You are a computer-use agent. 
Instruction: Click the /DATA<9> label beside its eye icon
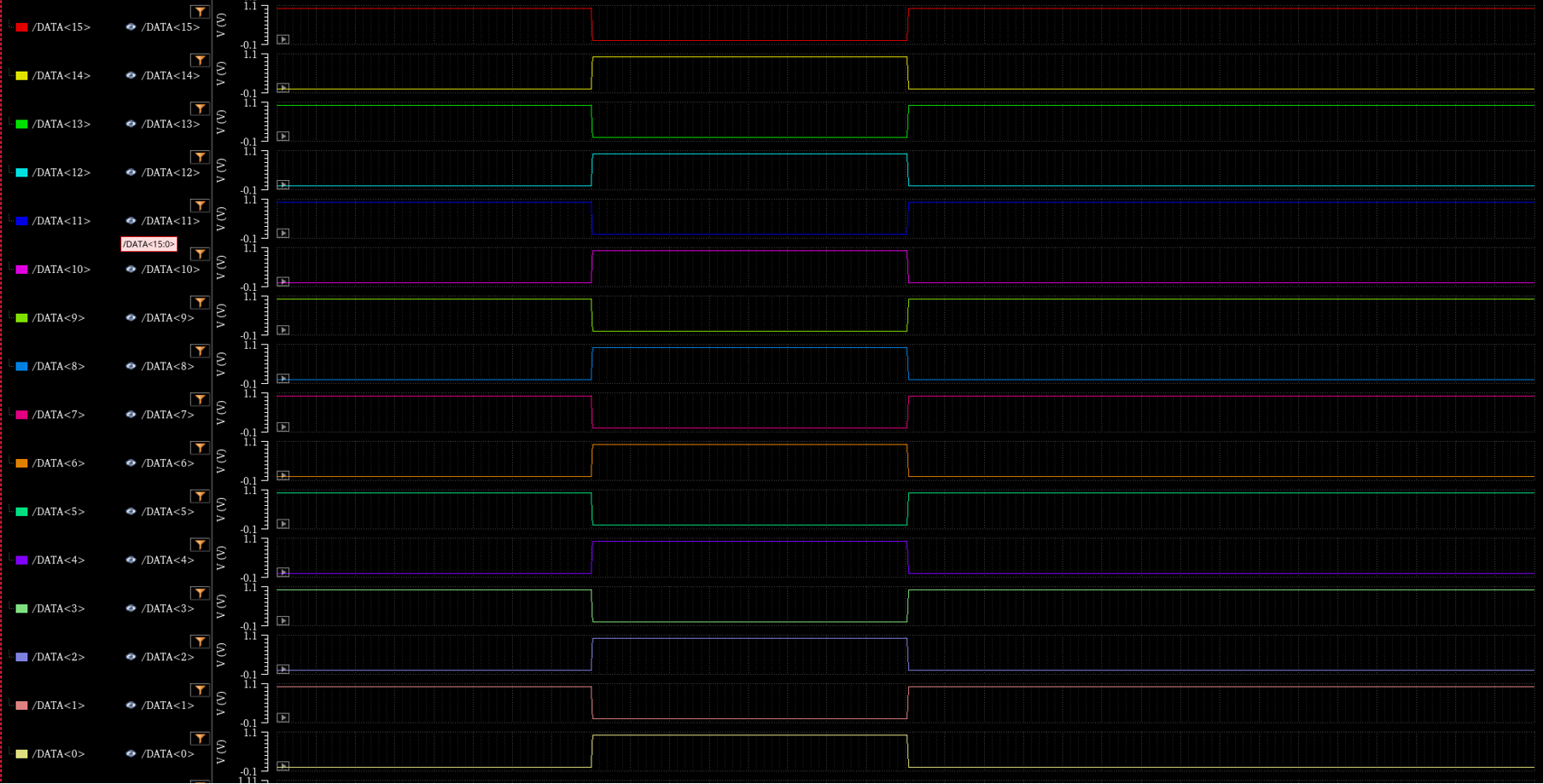[168, 318]
